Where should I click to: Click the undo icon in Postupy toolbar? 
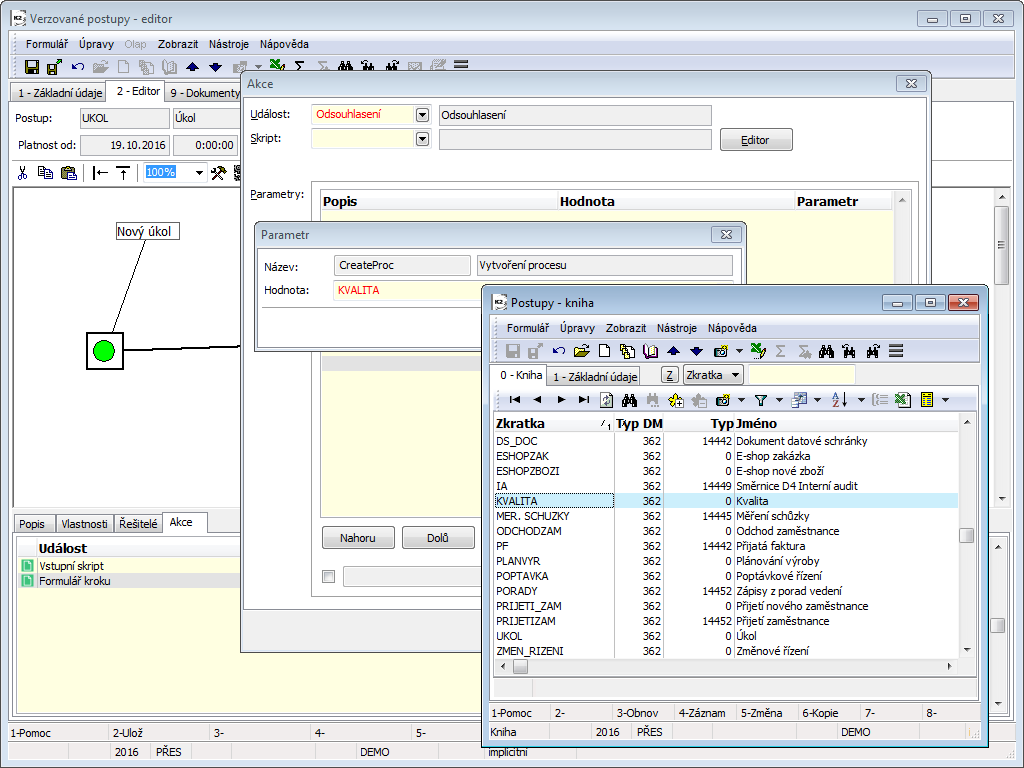[x=559, y=351]
